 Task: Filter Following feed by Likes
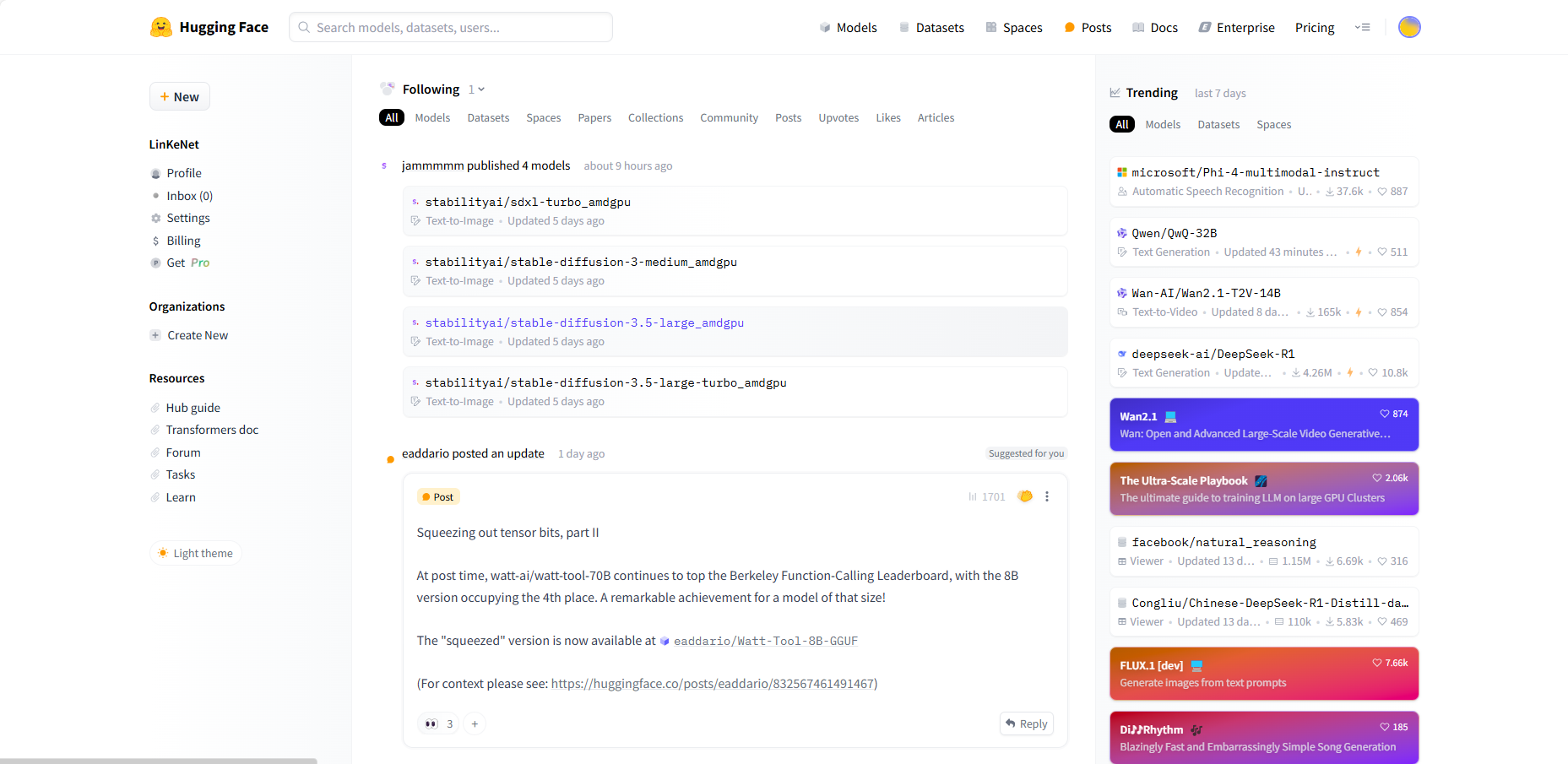click(x=888, y=117)
